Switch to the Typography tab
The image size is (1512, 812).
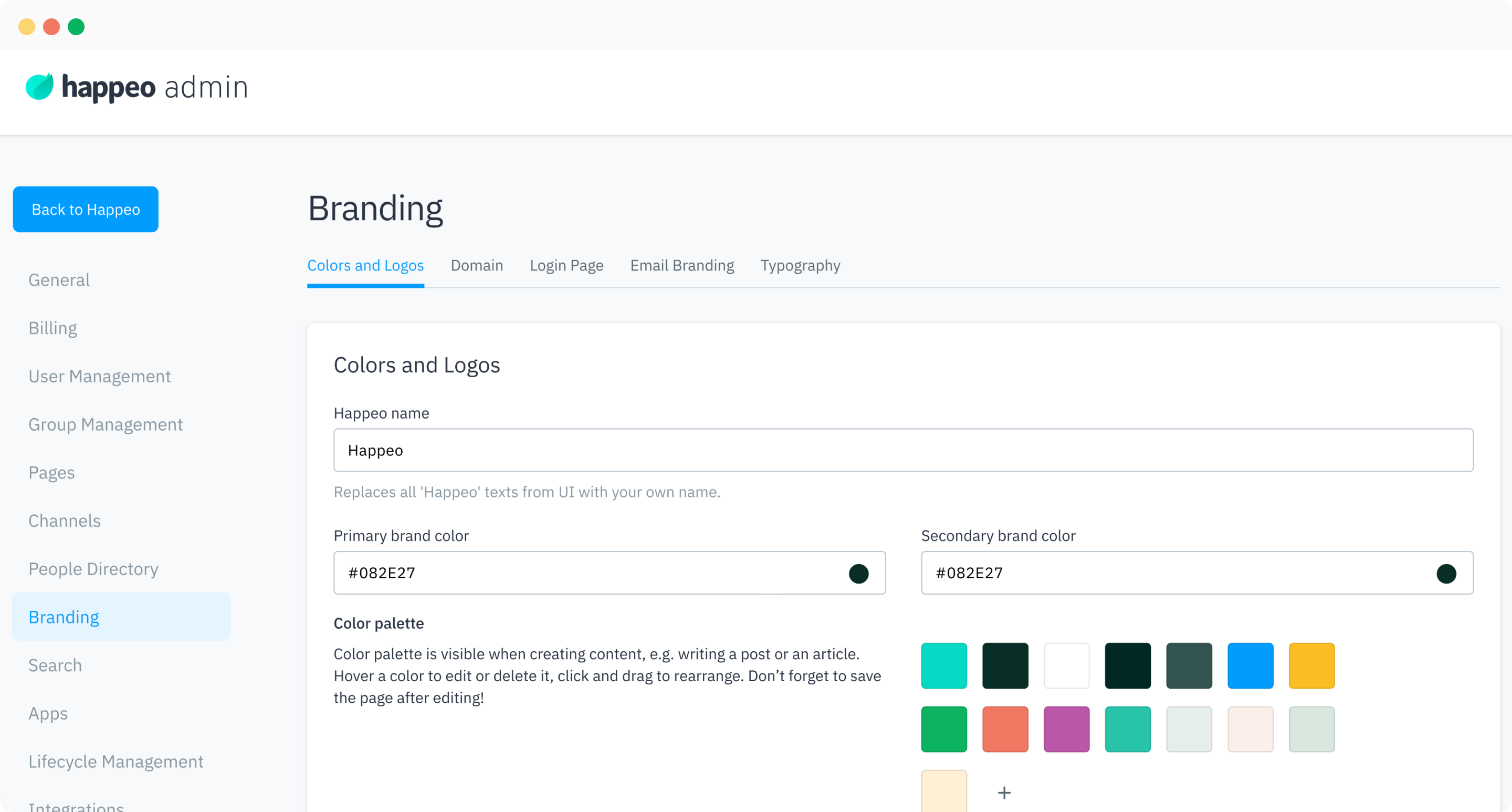pos(801,265)
